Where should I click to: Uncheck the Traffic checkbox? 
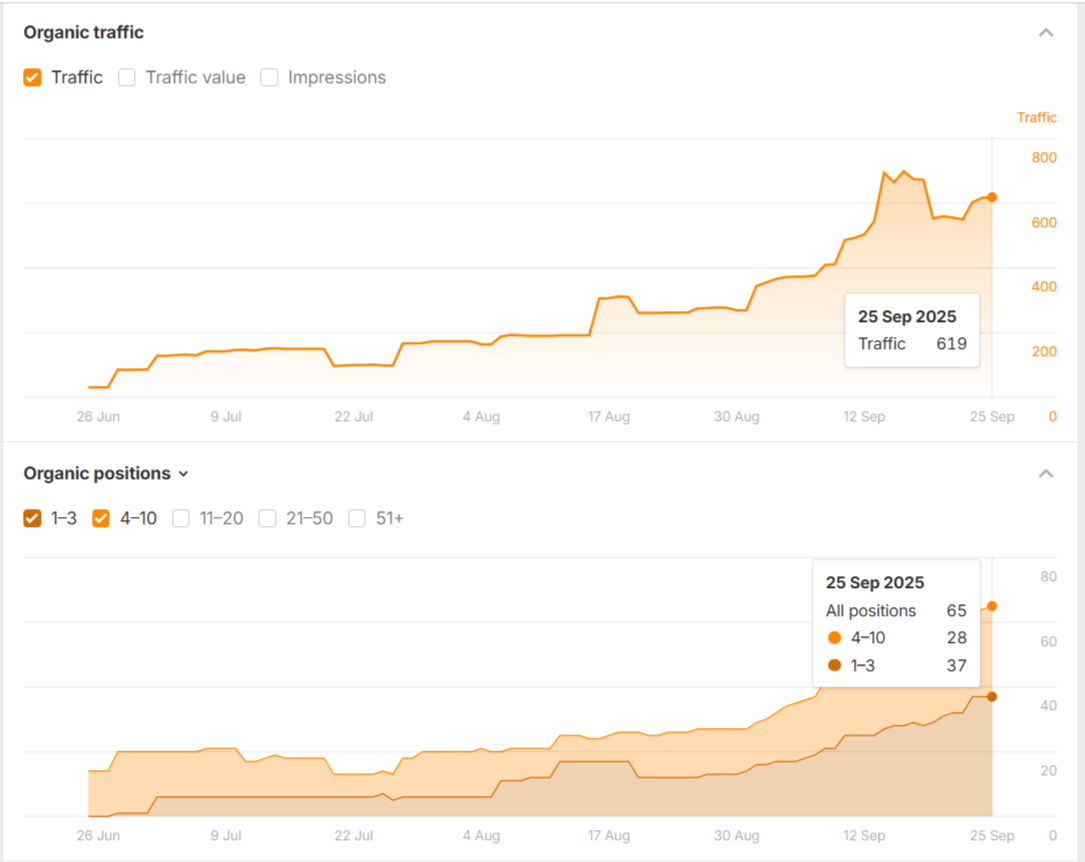(33, 78)
